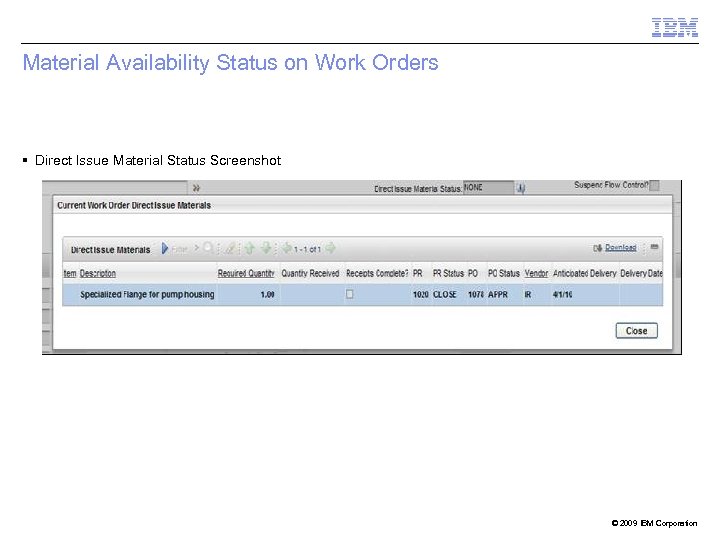This screenshot has width=720, height=540.
Task: Click the 4/1/10 anticipated delivery cell
Action: coord(562,294)
